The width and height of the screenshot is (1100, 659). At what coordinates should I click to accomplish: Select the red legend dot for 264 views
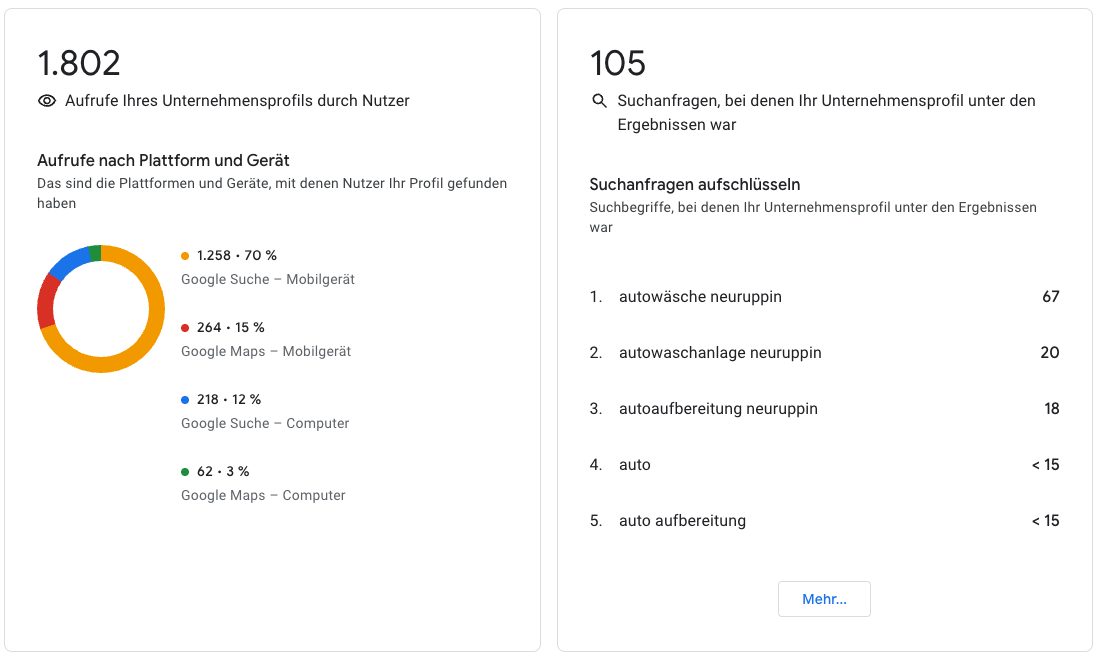coord(185,328)
